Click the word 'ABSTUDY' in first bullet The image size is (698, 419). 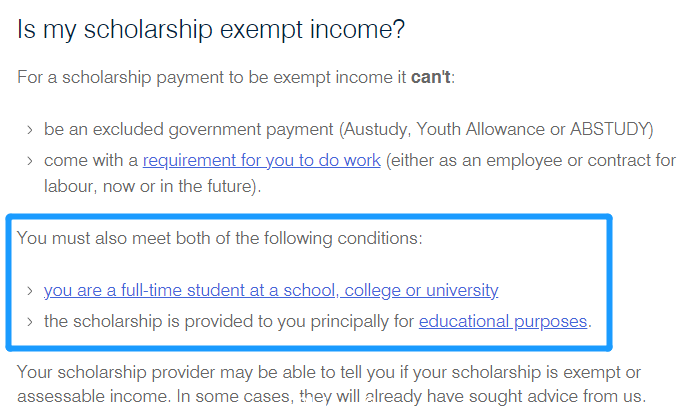[609, 129]
